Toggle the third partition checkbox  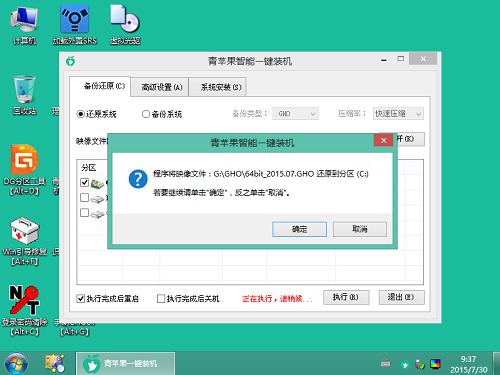tap(84, 213)
